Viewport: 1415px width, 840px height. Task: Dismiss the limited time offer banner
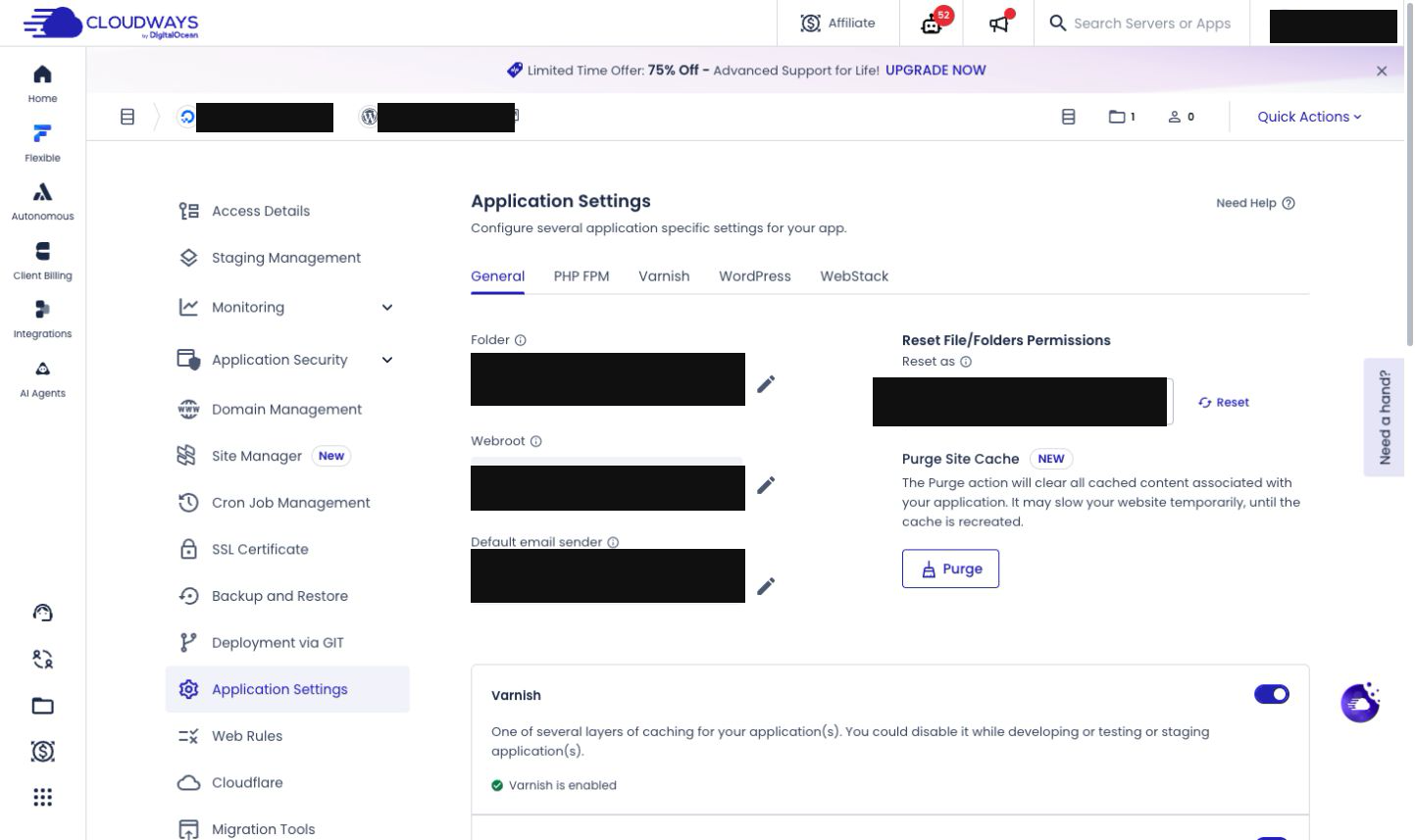(x=1382, y=71)
